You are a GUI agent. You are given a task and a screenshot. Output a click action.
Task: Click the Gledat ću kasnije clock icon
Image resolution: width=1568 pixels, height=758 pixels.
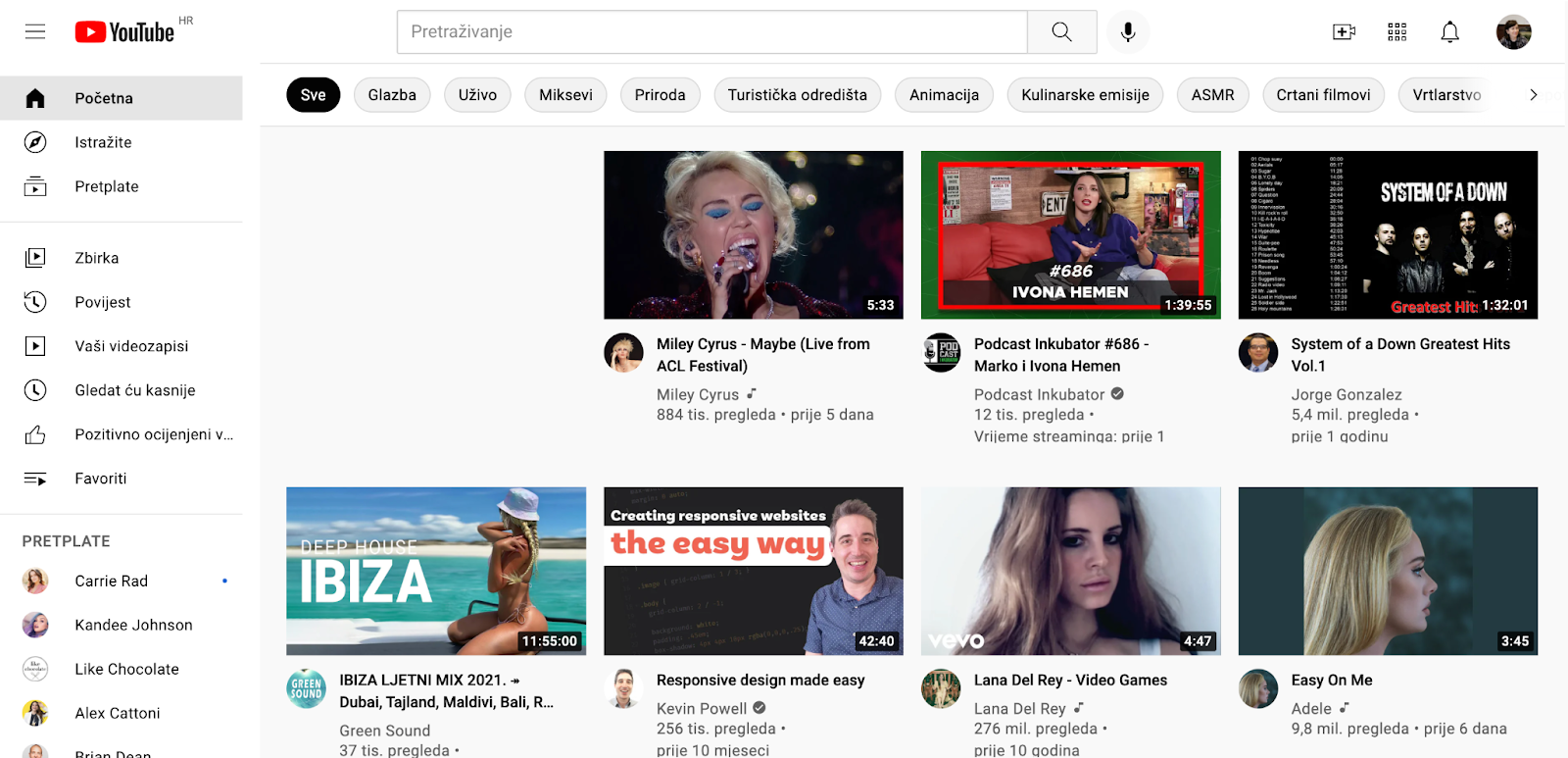click(x=35, y=390)
